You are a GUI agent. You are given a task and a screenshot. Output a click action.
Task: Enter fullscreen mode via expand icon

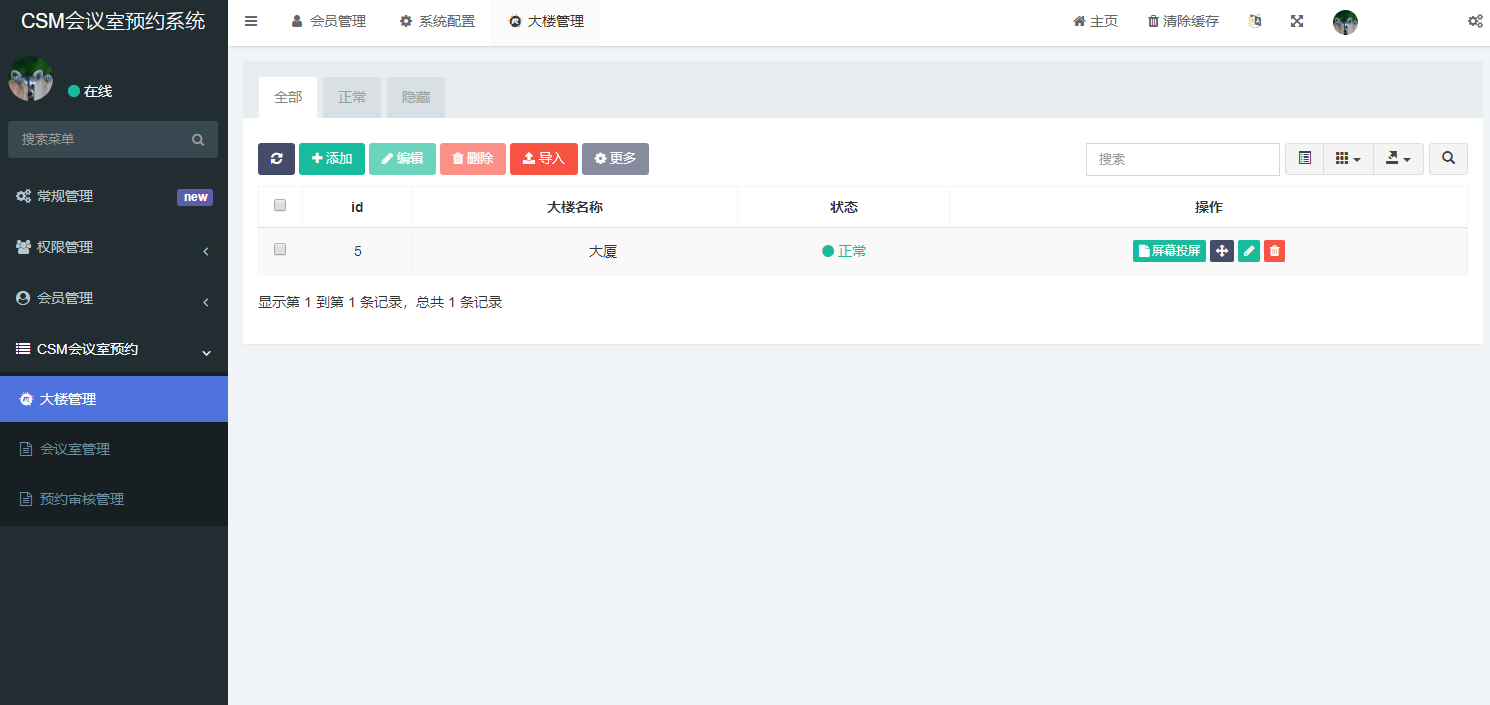1297,21
